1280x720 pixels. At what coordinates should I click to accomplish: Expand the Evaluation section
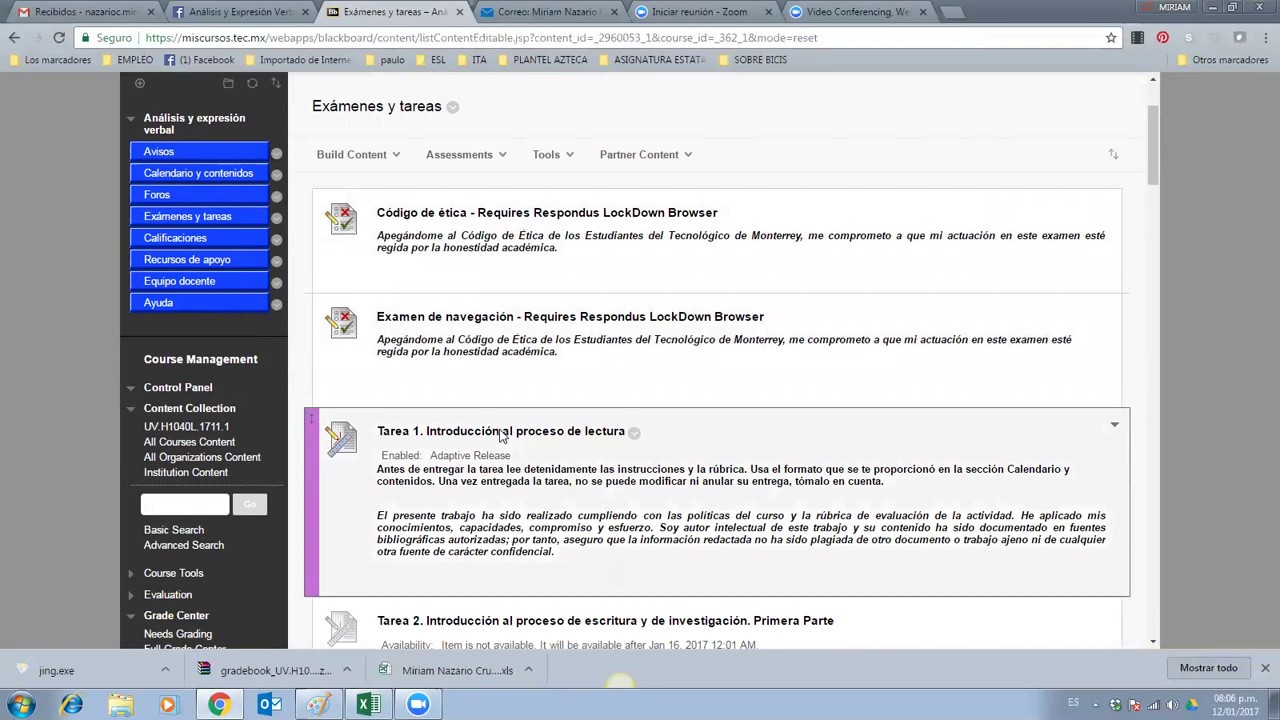[131, 595]
